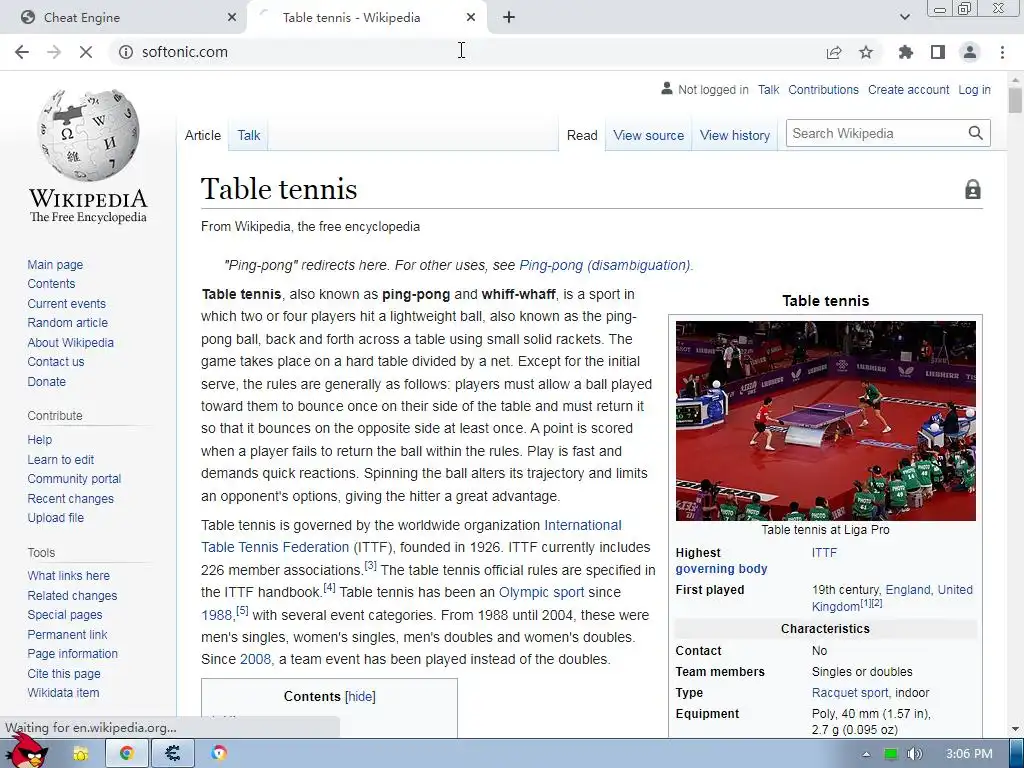Image resolution: width=1024 pixels, height=768 pixels.
Task: Open the user Talk link in header
Action: tap(768, 89)
